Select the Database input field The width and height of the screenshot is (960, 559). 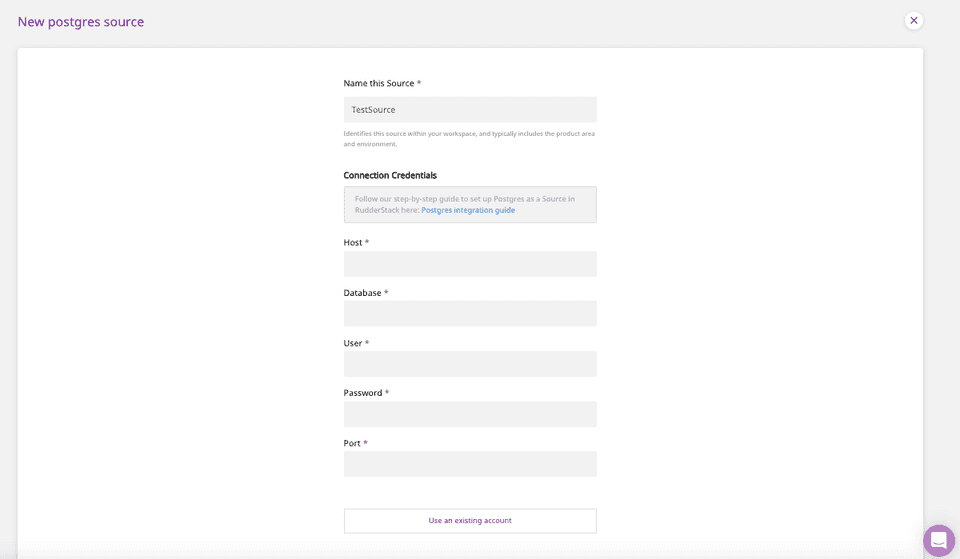pos(470,314)
